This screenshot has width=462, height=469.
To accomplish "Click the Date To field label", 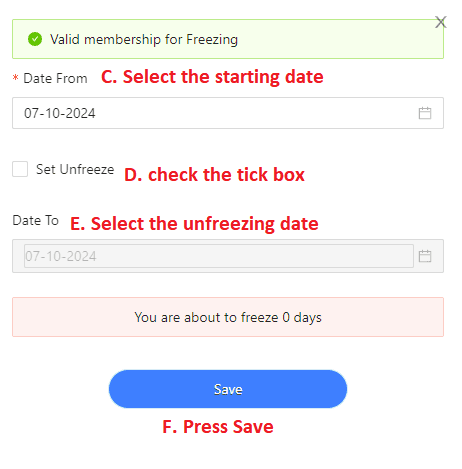I will point(36,220).
